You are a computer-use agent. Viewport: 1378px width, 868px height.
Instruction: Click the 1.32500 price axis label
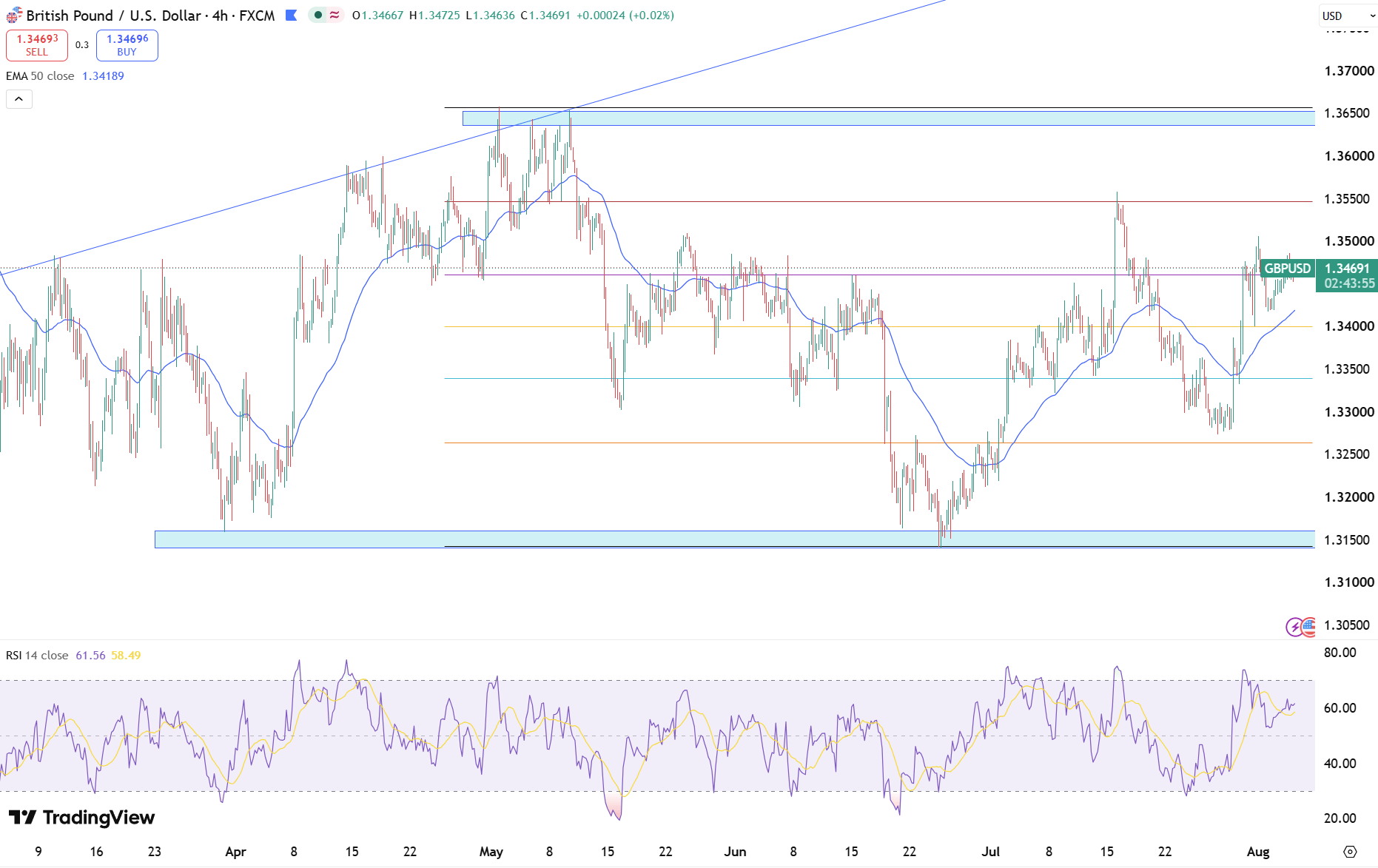click(x=1347, y=454)
